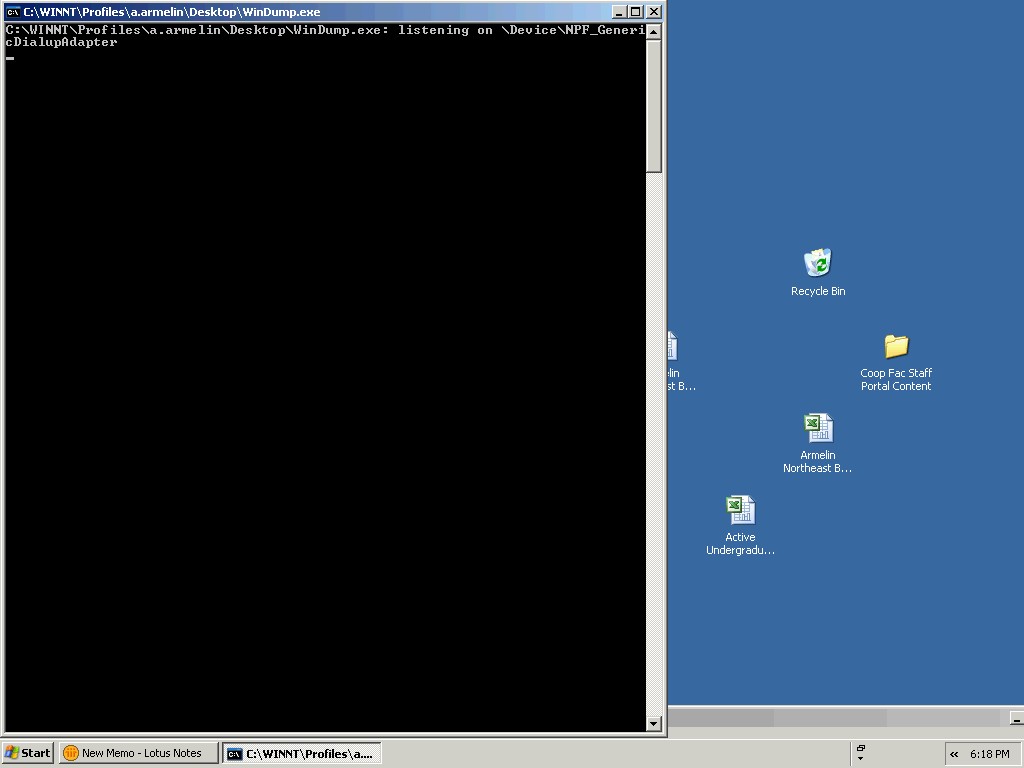Viewport: 1024px width, 768px height.
Task: Select the Armelin Northeast Excel file icon
Action: point(818,429)
